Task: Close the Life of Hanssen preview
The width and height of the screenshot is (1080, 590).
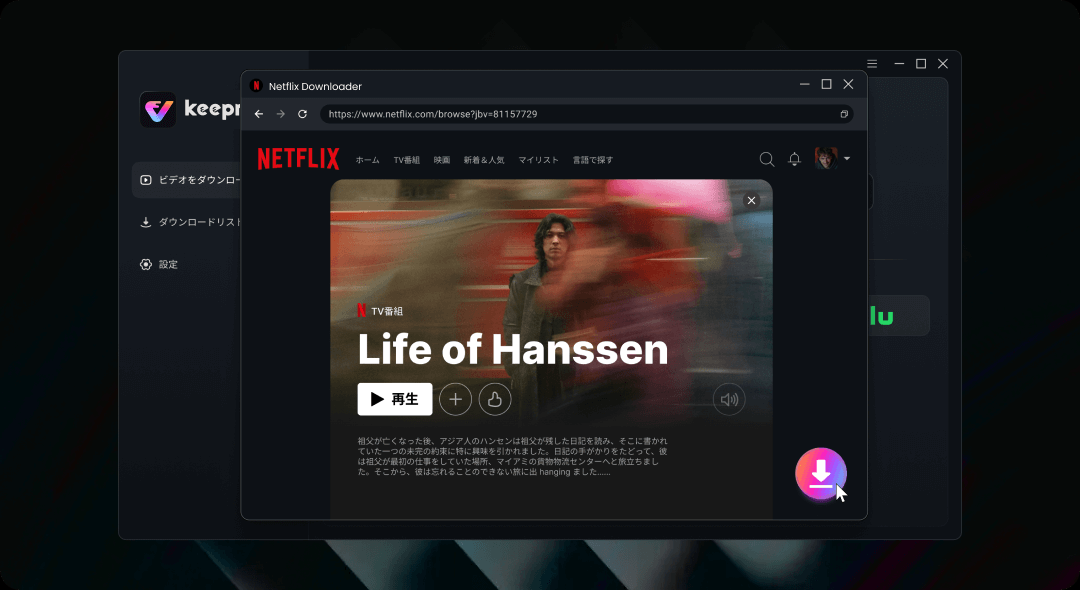Action: [751, 200]
